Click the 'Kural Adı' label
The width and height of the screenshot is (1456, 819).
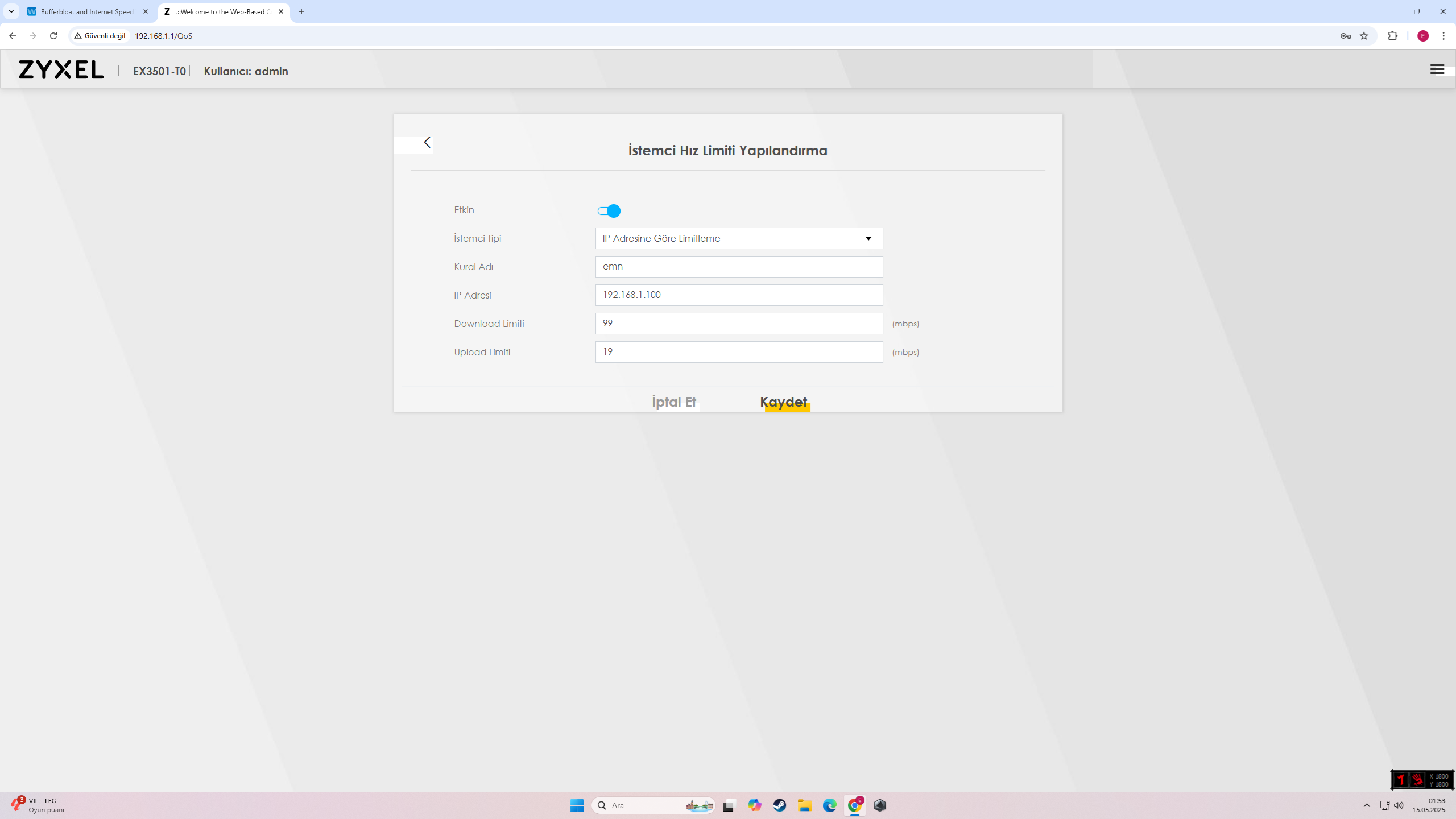click(474, 267)
